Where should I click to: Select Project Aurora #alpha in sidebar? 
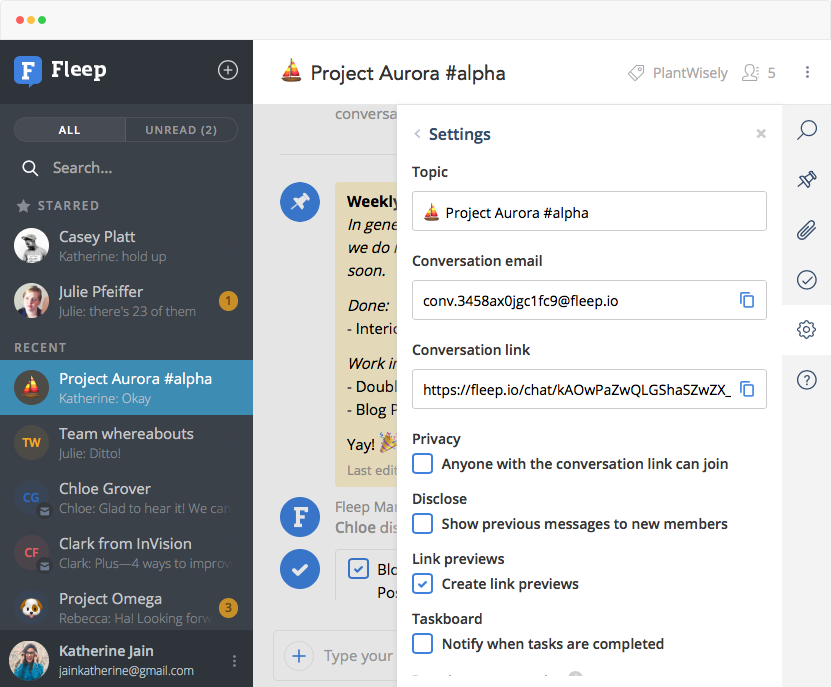pyautogui.click(x=126, y=387)
